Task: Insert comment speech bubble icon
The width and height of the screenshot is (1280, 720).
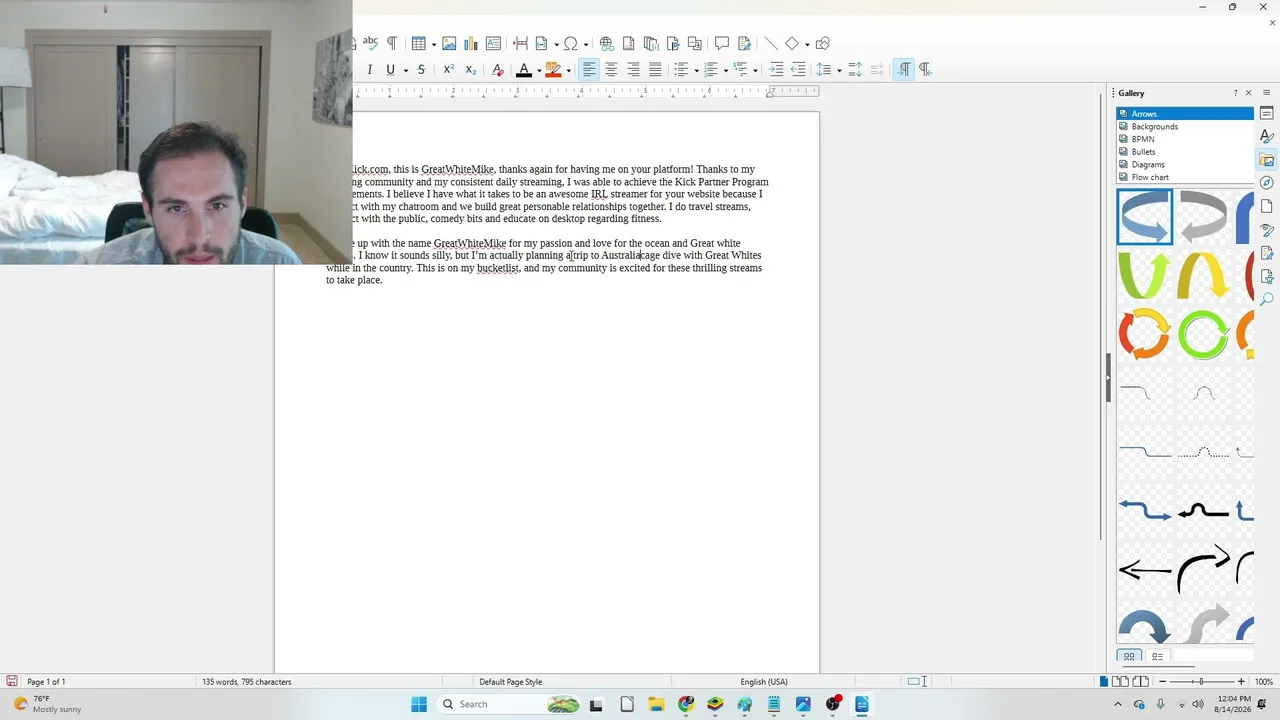Action: click(721, 43)
